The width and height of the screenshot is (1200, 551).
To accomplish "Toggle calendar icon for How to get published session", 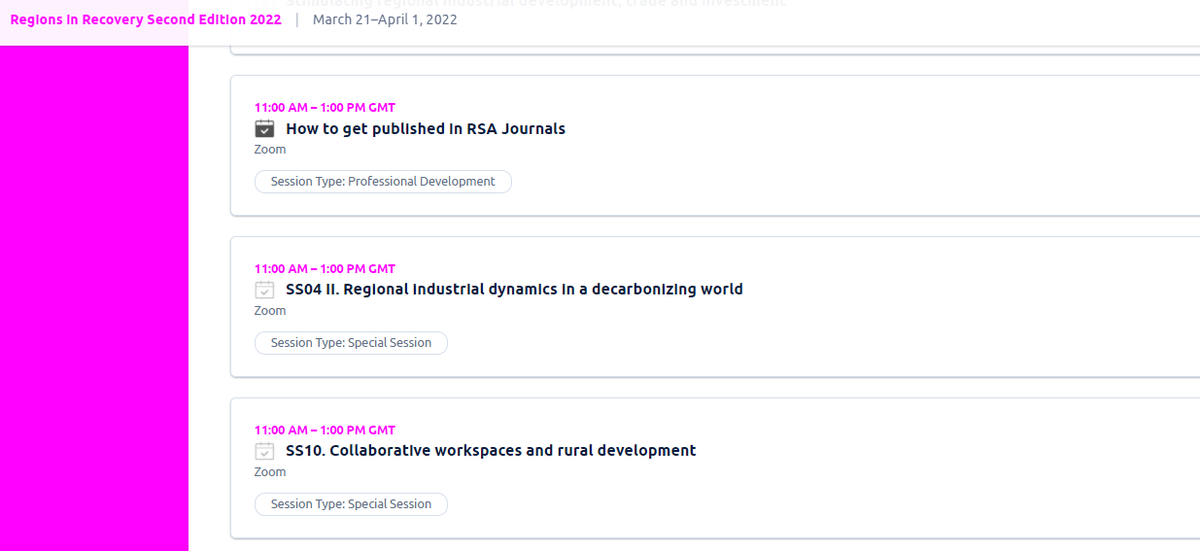I will [x=265, y=128].
